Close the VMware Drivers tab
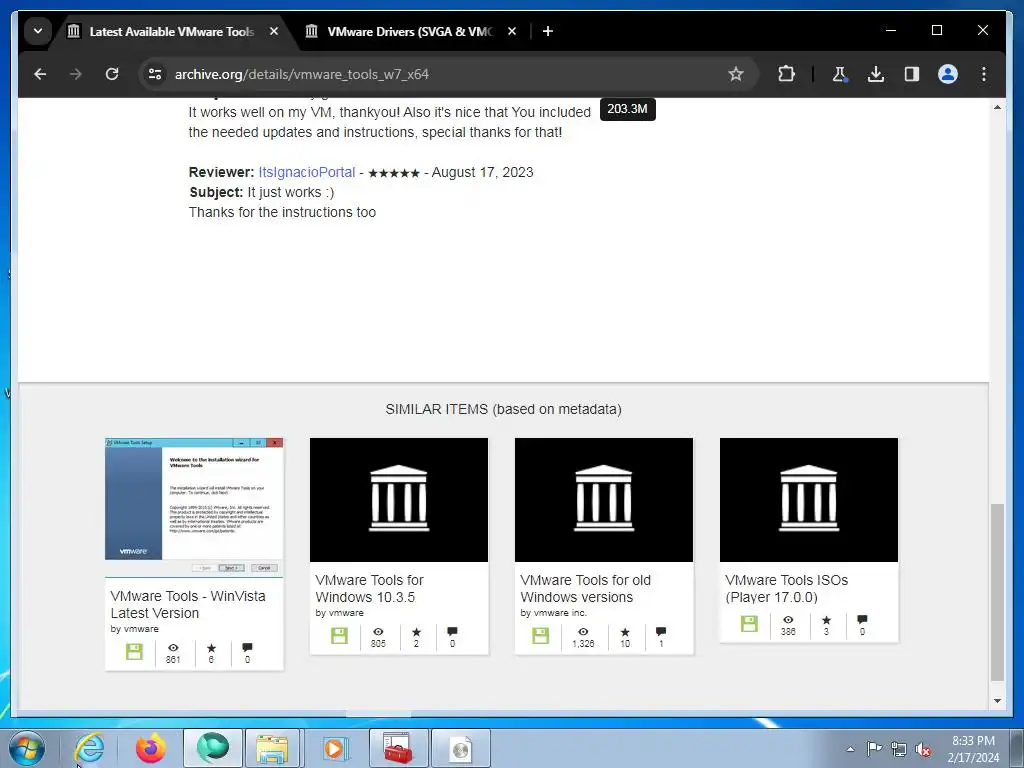 coord(512,31)
